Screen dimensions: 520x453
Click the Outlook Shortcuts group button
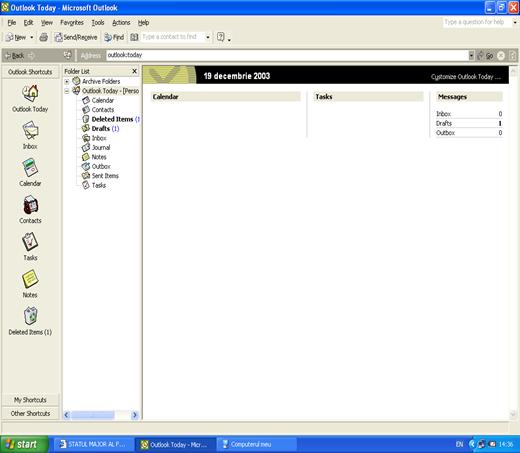point(30,72)
